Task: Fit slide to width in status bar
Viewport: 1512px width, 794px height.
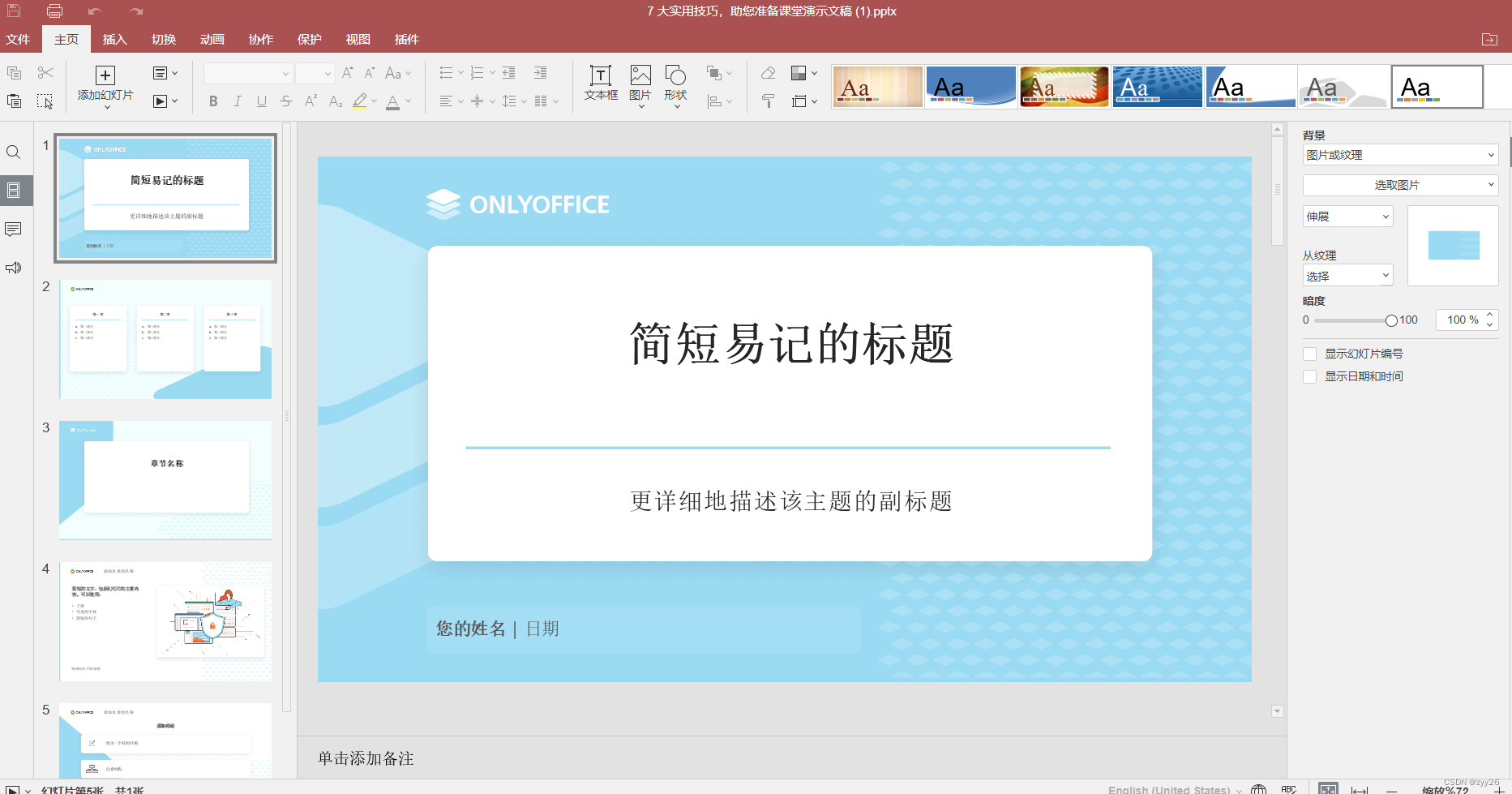Action: (x=1360, y=789)
